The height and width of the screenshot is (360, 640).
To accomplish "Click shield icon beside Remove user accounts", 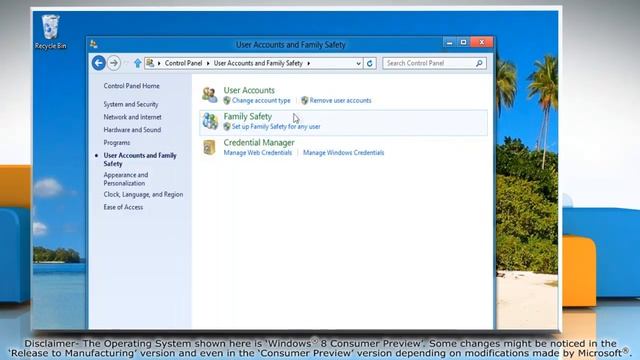I will (x=304, y=100).
